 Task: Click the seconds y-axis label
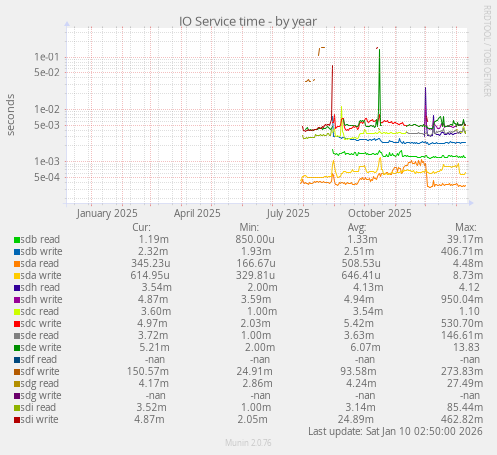[x=11, y=115]
